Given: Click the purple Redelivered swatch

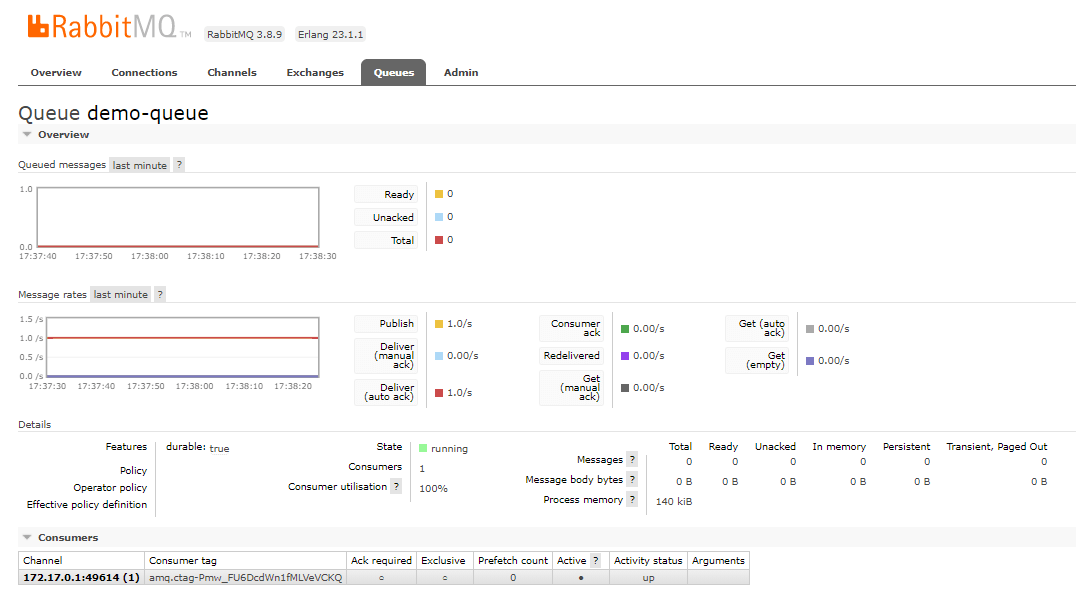Looking at the screenshot, I should [x=625, y=356].
